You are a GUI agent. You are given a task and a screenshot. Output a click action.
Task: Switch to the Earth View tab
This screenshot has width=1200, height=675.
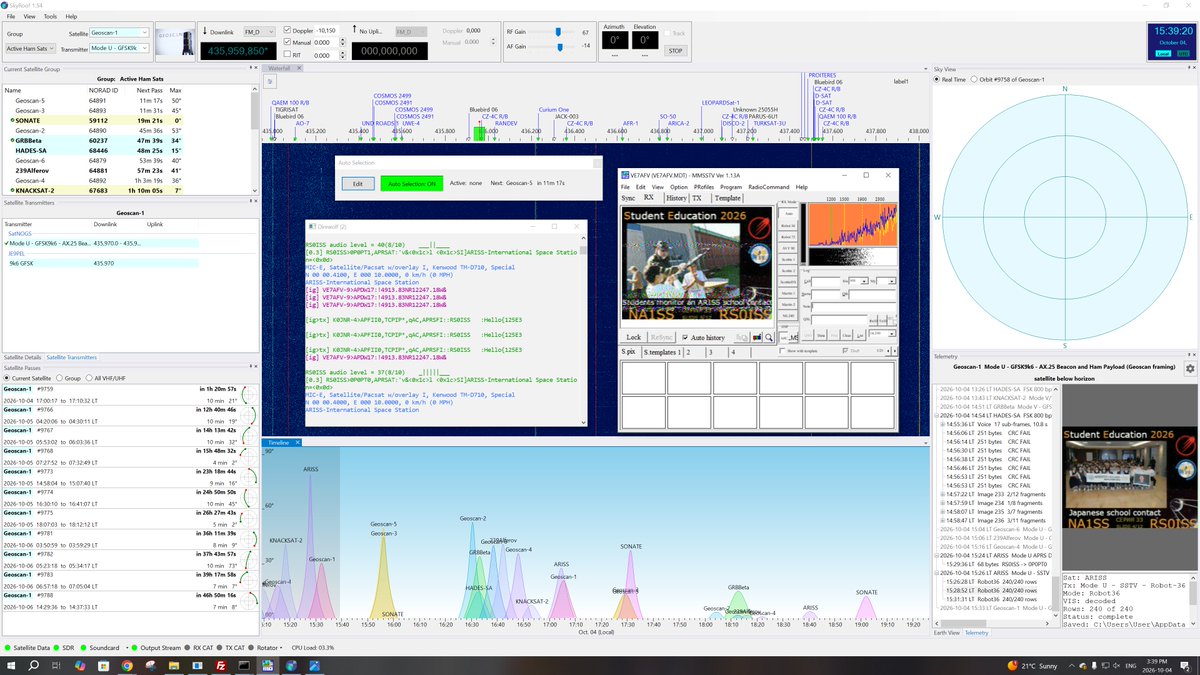pyautogui.click(x=946, y=632)
